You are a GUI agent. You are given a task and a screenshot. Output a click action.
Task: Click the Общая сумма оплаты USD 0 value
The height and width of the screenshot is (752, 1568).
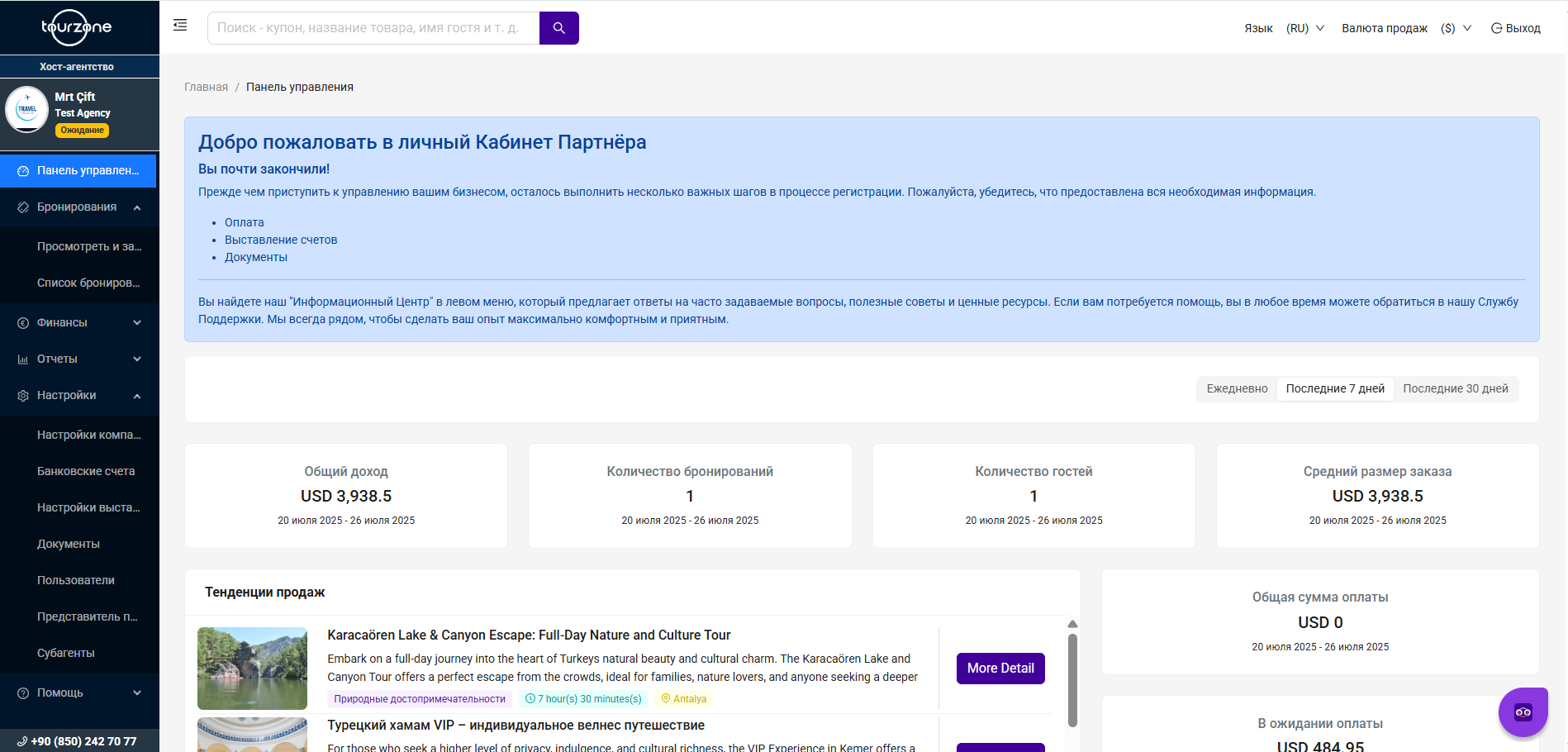pos(1320,622)
